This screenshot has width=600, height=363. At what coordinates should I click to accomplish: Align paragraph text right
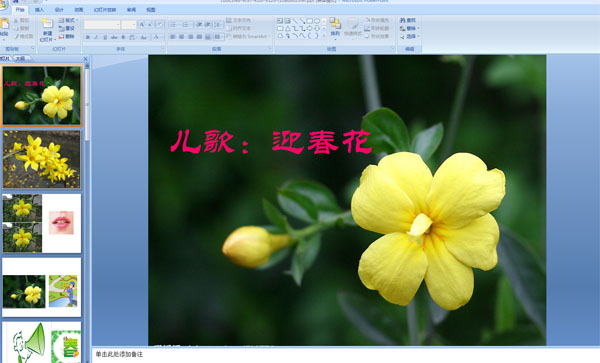(x=191, y=37)
